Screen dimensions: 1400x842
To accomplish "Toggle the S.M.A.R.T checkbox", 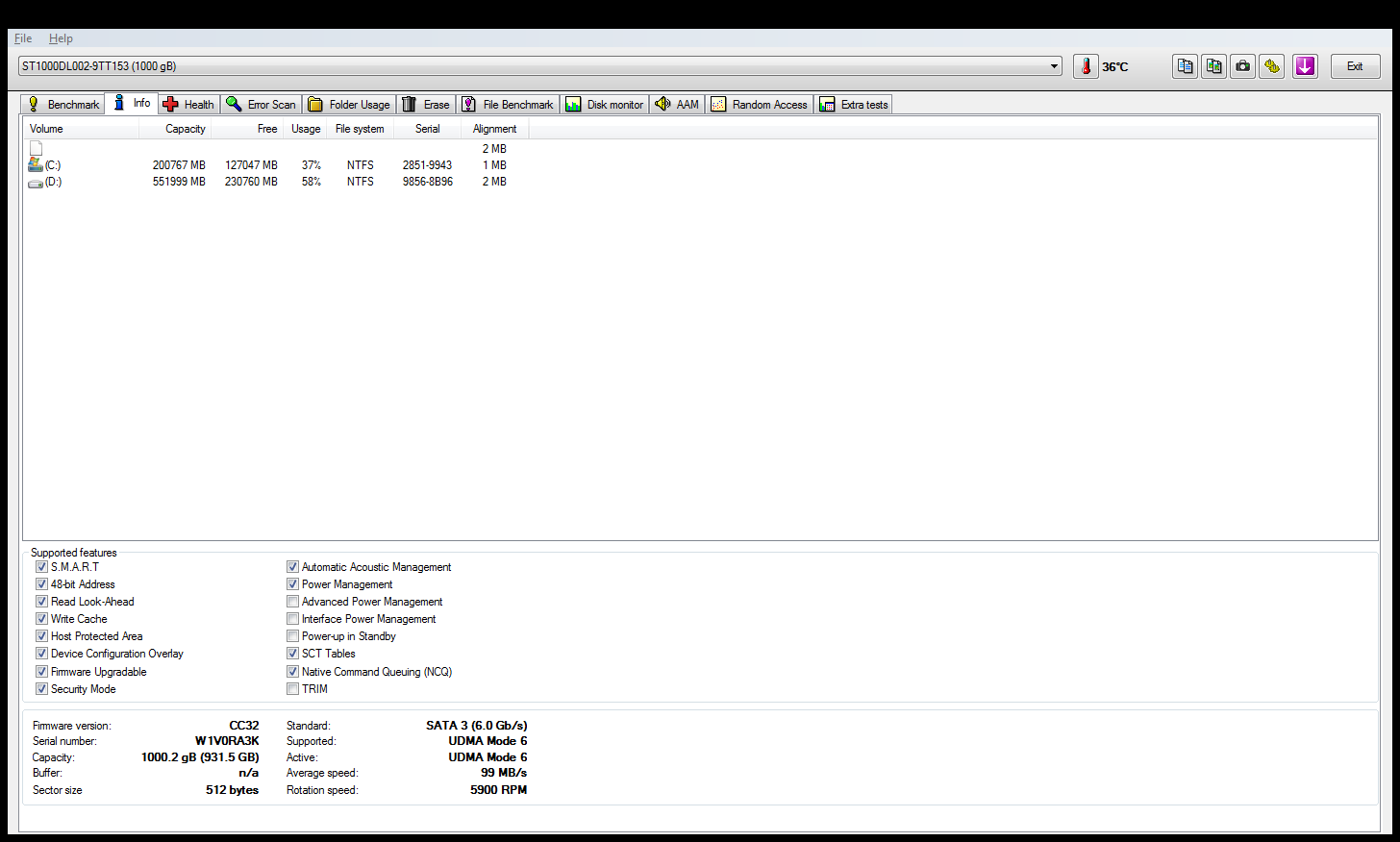I will [x=41, y=567].
